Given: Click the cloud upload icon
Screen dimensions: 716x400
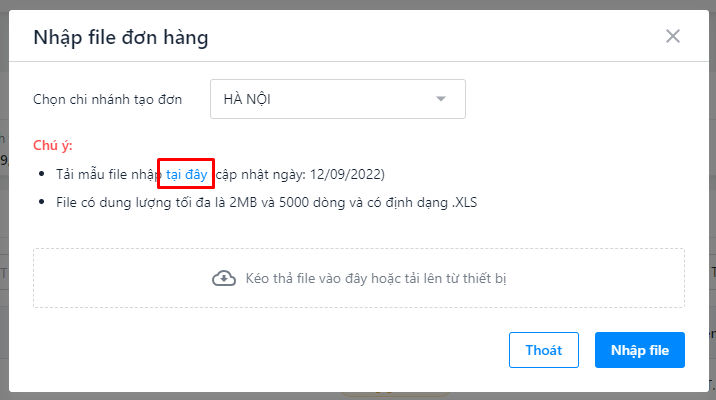Looking at the screenshot, I should [224, 278].
